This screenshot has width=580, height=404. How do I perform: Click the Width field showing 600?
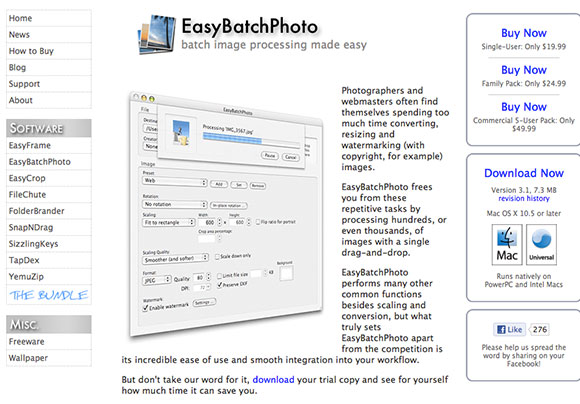pyautogui.click(x=207, y=222)
